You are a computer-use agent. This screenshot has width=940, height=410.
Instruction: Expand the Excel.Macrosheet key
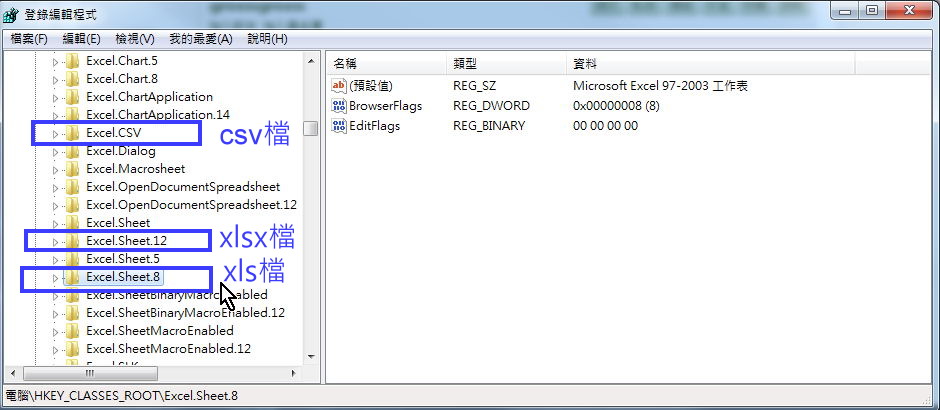(x=56, y=170)
